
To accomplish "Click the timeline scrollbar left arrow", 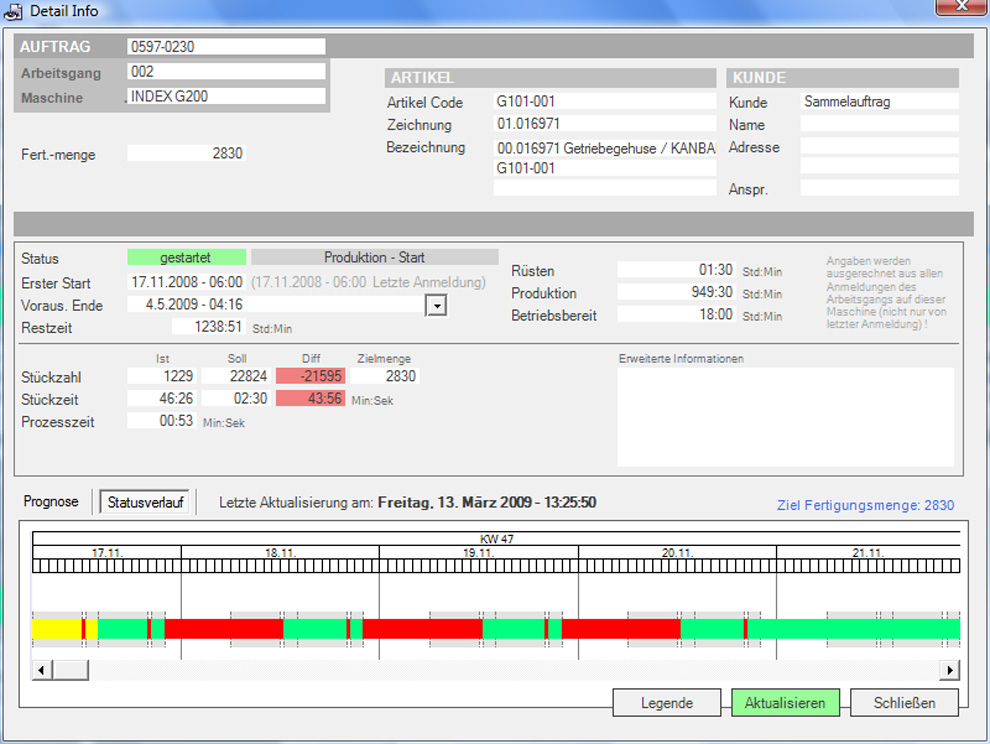I will (42, 669).
